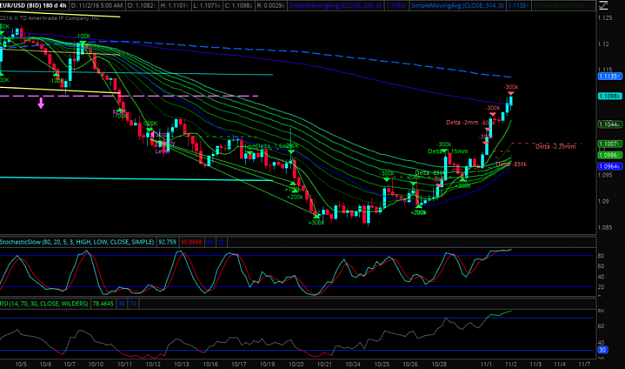Click the blue 30 bubble on RSI axis
The height and width of the screenshot is (369, 625).
click(602, 350)
